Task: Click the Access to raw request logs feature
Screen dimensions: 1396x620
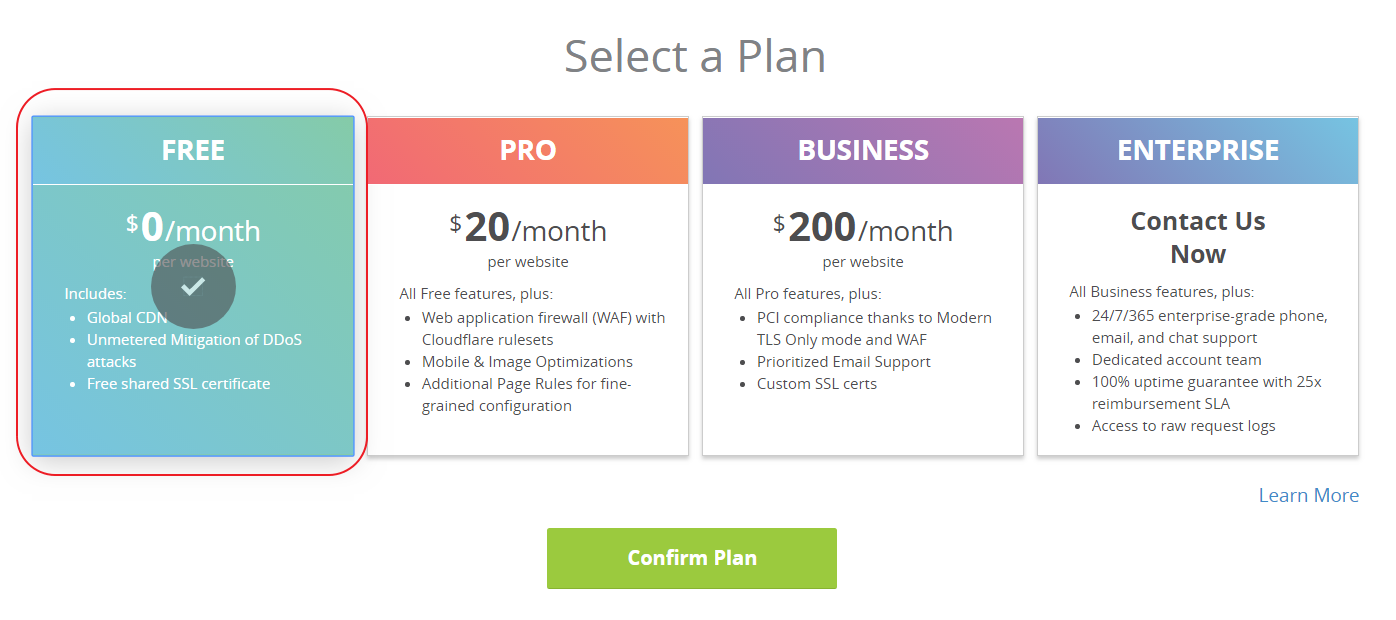Action: 1183,426
